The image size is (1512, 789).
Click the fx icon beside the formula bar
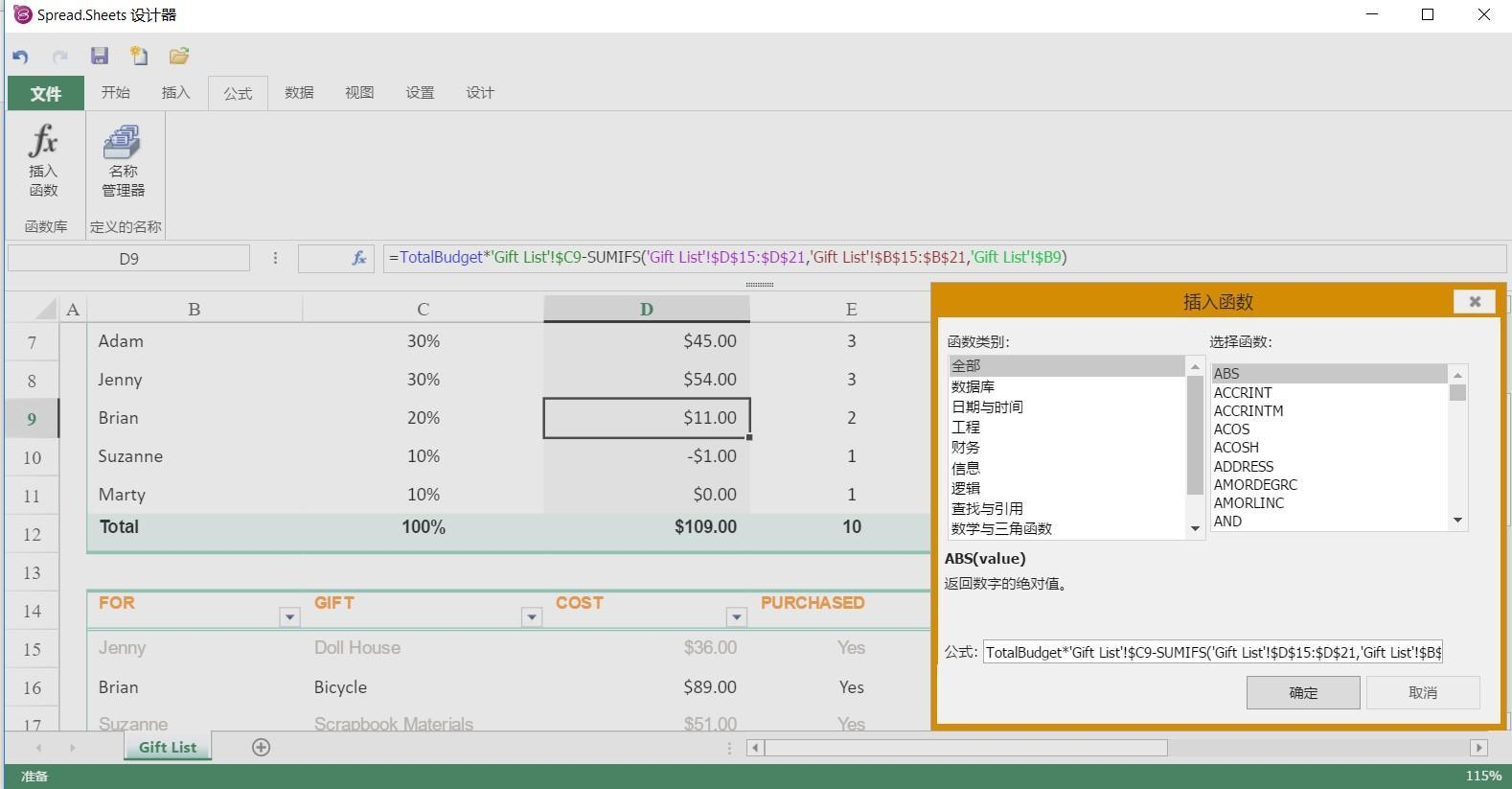point(359,258)
